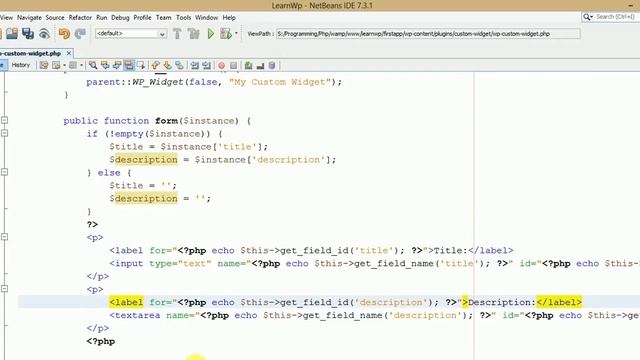The height and width of the screenshot is (360, 640).
Task: Open the Profile menu
Action: (x=142, y=18)
